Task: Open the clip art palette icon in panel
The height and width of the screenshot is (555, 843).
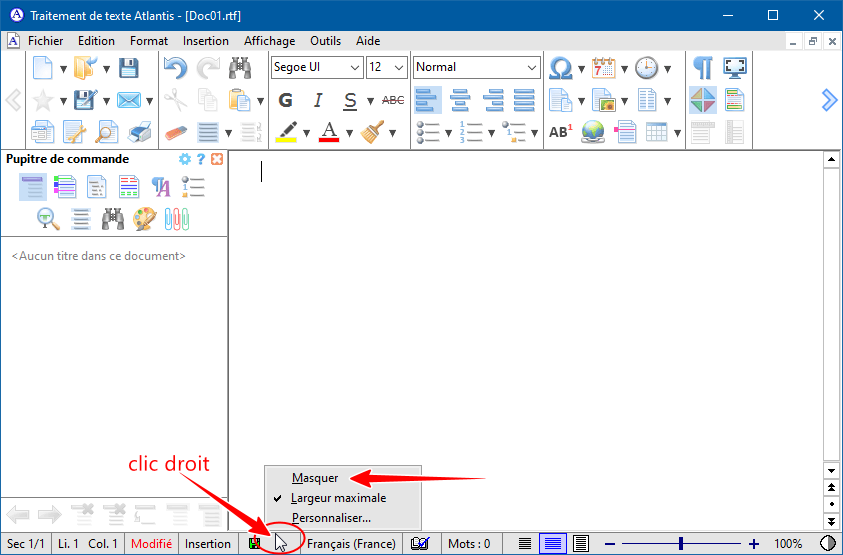Action: pyautogui.click(x=145, y=219)
